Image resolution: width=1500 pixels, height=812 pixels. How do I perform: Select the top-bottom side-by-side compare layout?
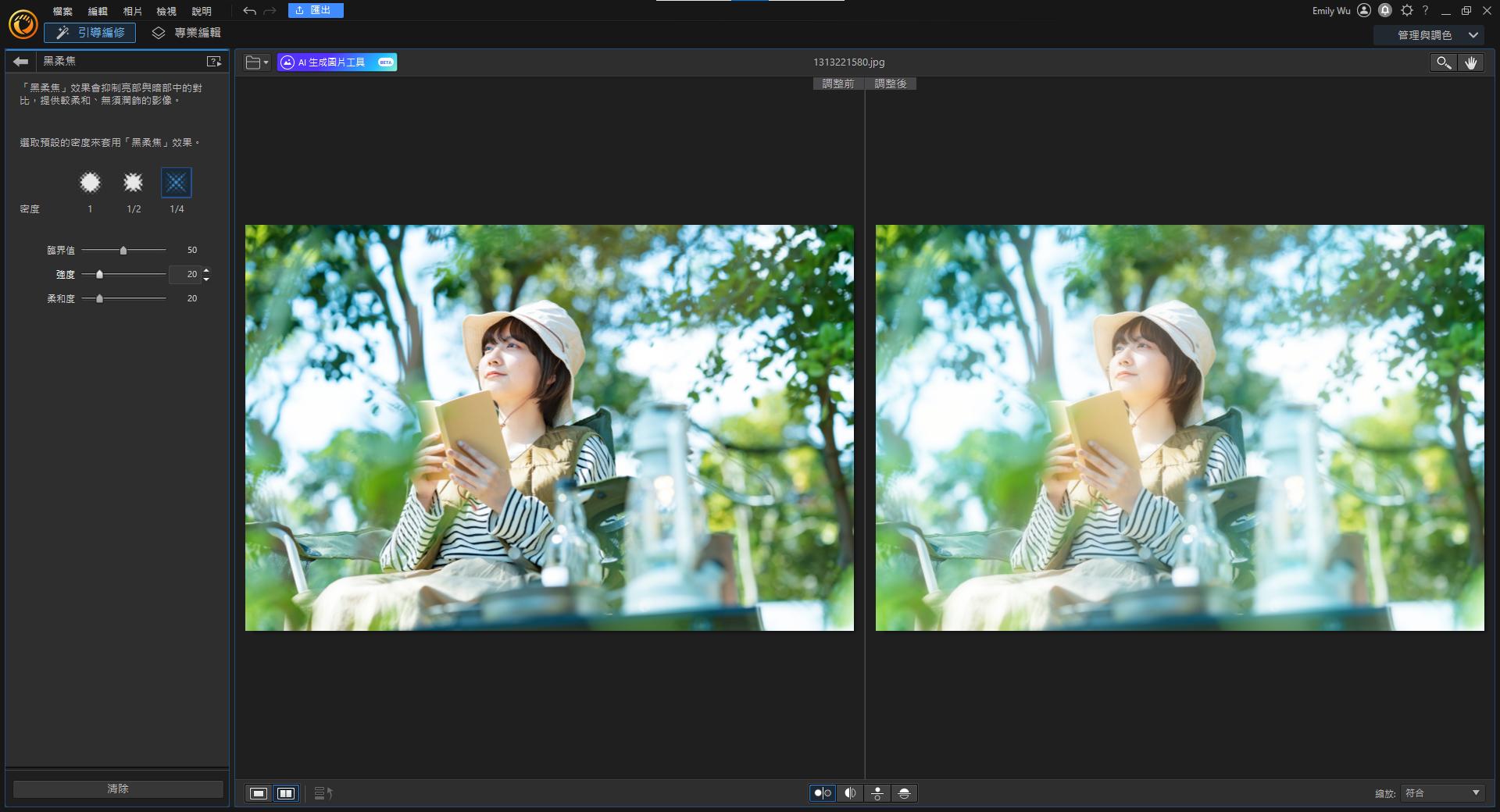pyautogui.click(x=877, y=793)
